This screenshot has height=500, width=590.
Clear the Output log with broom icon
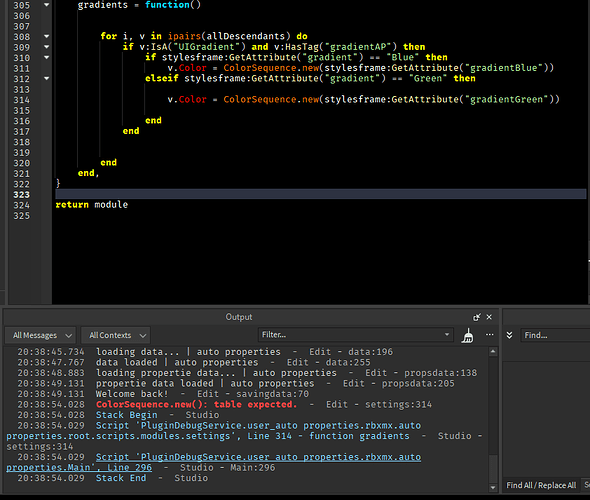[x=468, y=336]
